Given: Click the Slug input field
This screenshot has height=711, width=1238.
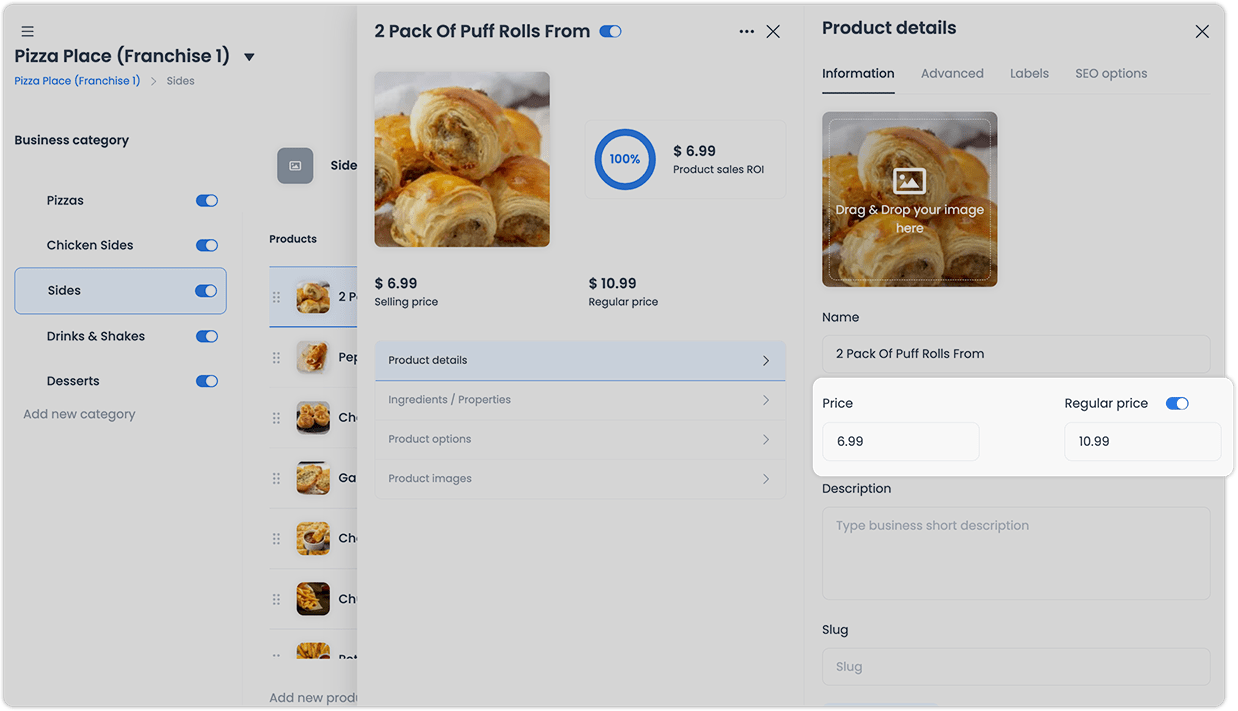Looking at the screenshot, I should coord(1016,667).
